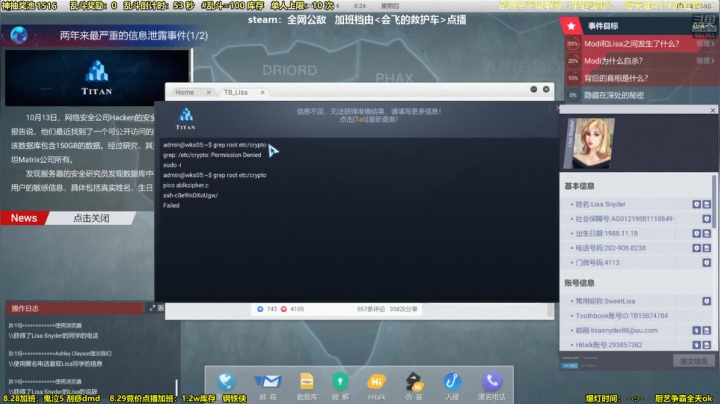This screenshot has height=404, width=720.
Task: Click the shield icon on the 常用昵称 SweetLisa row
Action: click(707, 301)
